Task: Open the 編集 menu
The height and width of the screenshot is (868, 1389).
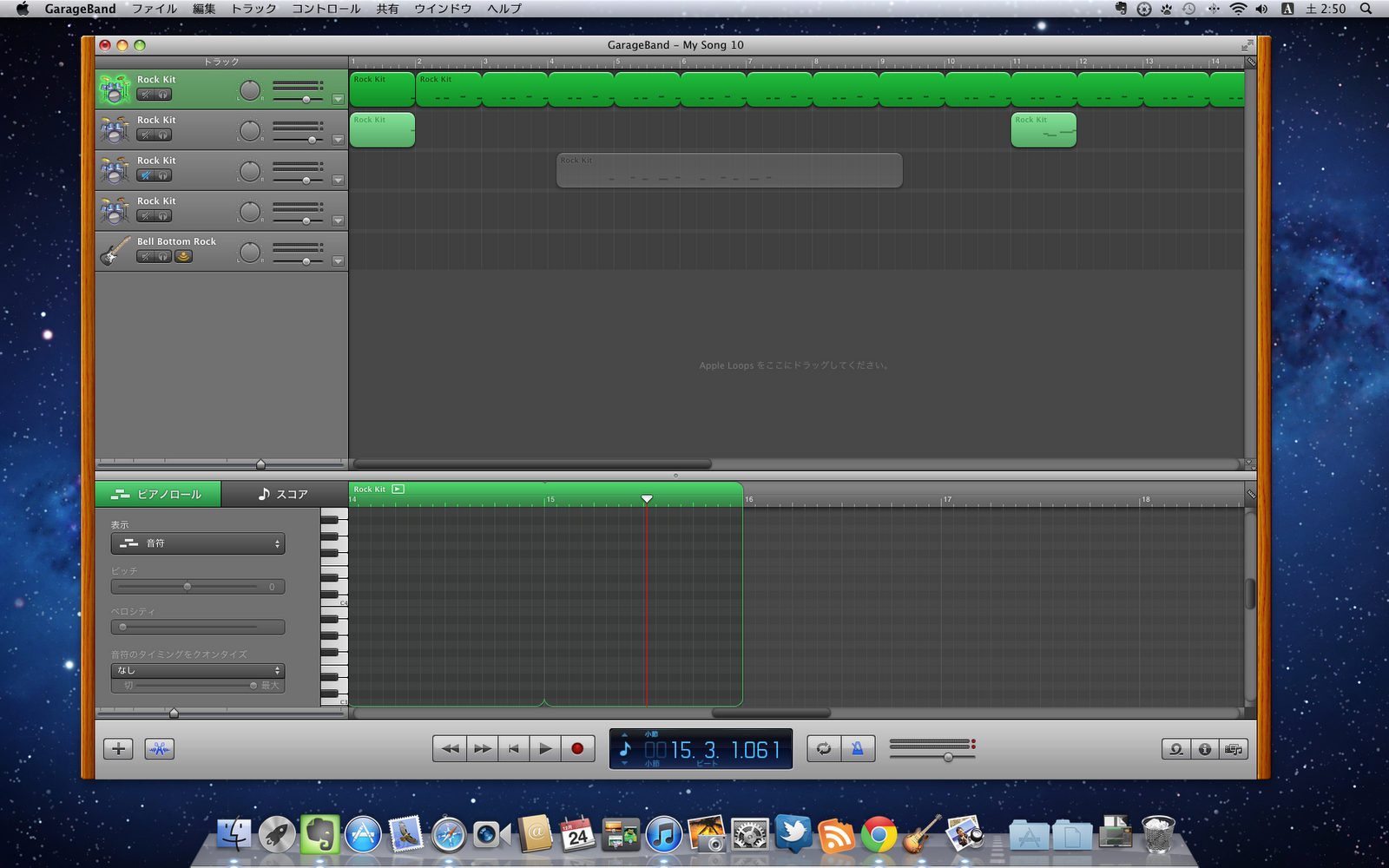Action: [204, 9]
